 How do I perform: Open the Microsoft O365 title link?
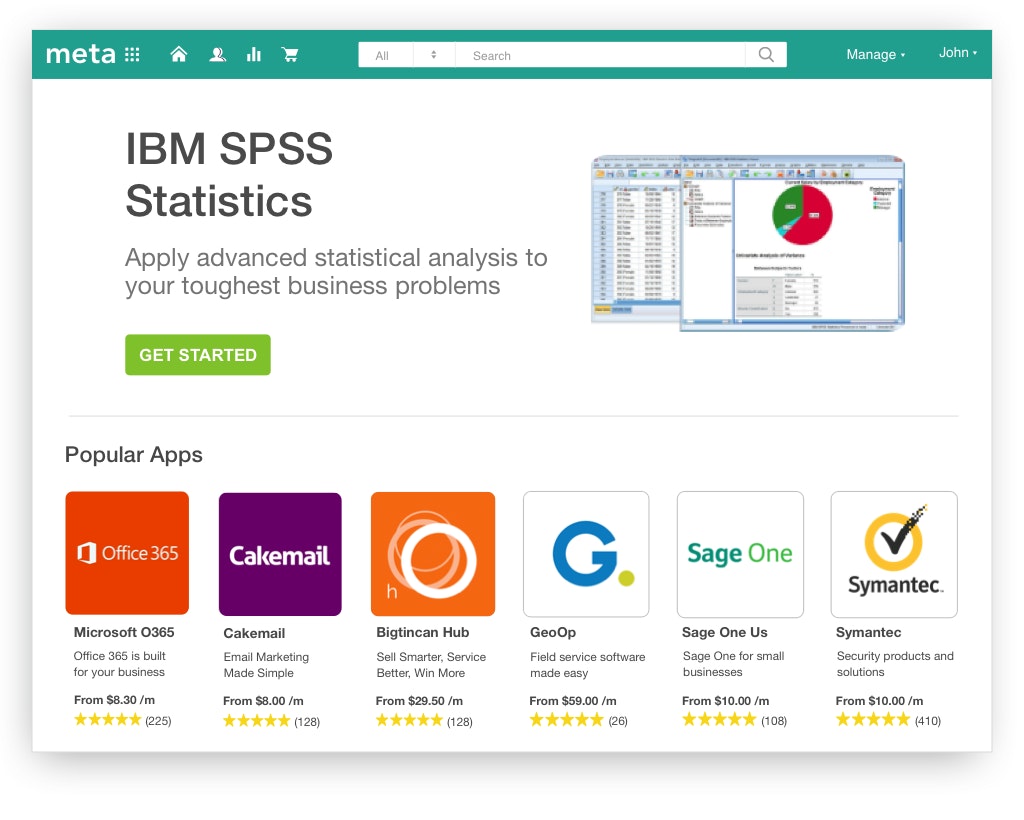coord(124,632)
